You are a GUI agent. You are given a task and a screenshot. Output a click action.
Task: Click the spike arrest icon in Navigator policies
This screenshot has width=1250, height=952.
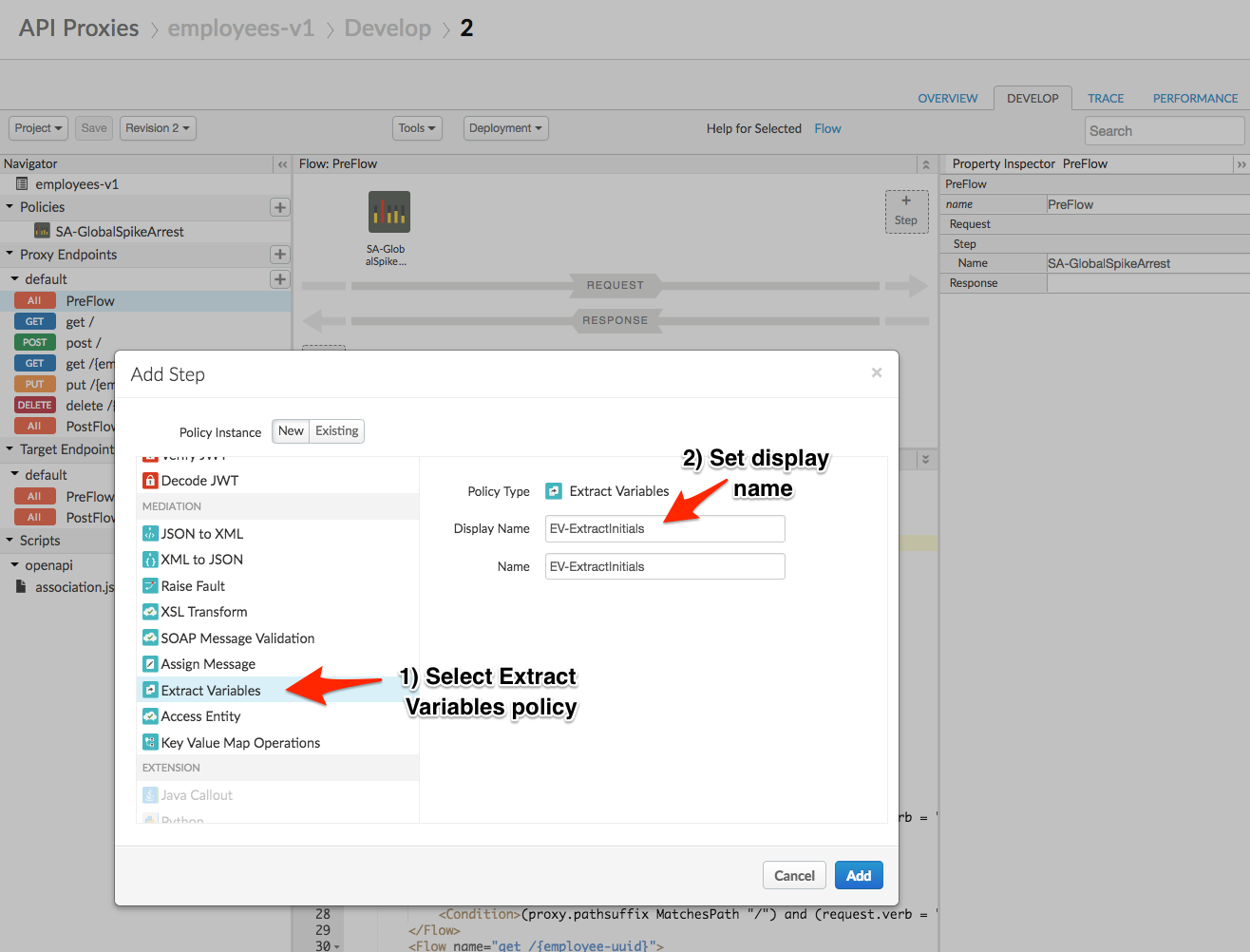click(42, 231)
